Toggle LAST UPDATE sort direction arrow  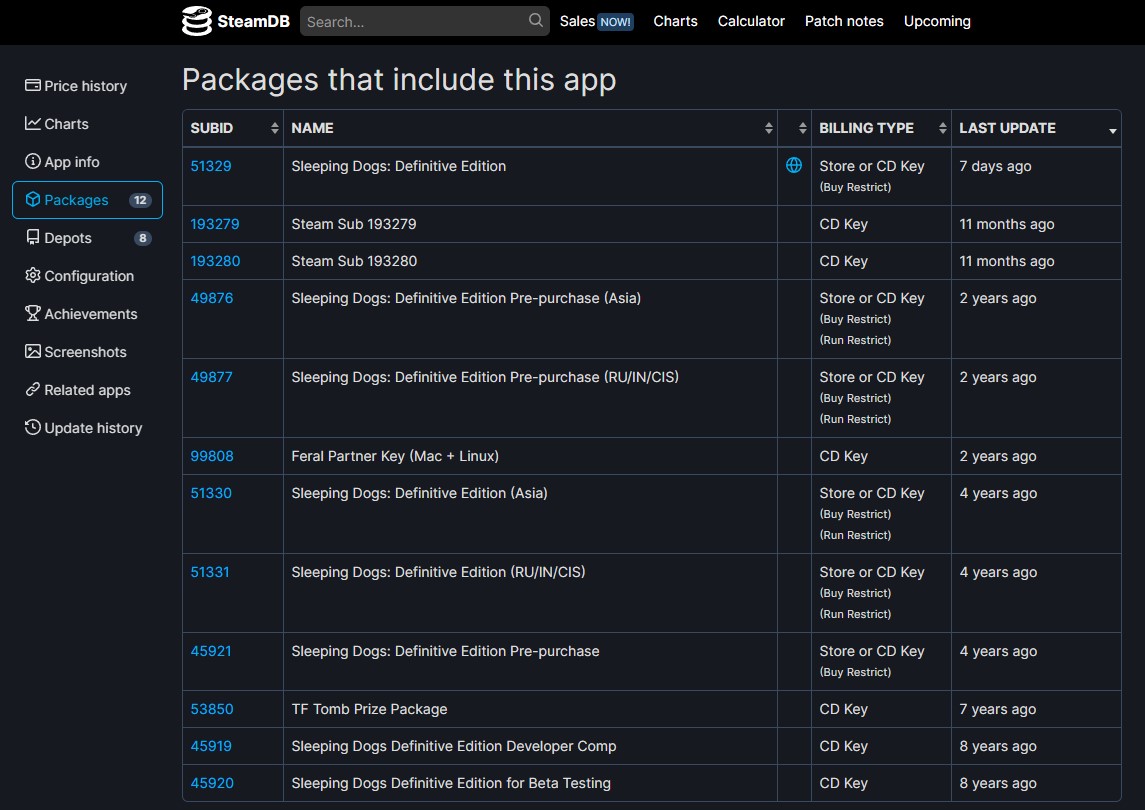point(1113,131)
